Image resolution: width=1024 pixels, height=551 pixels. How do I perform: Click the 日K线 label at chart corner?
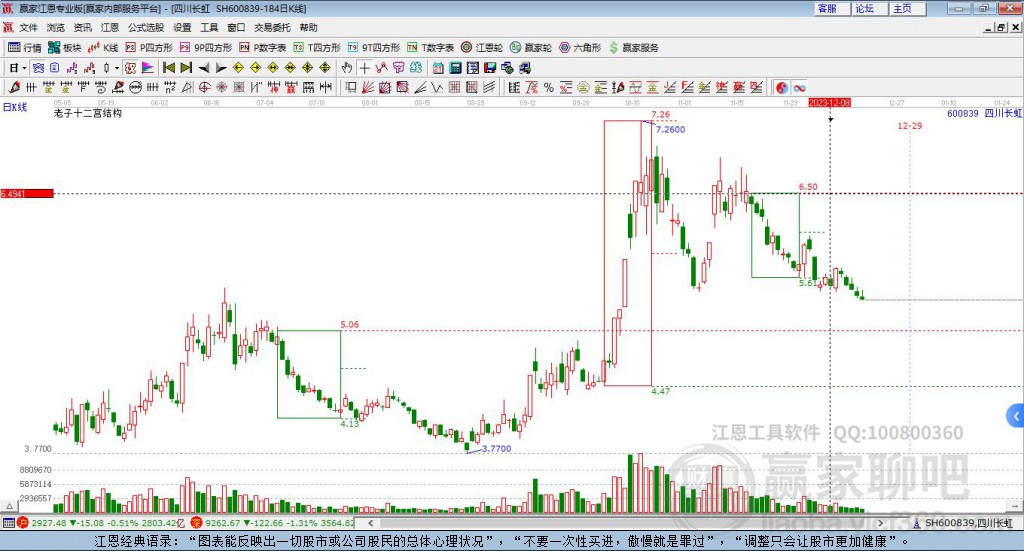tap(15, 107)
